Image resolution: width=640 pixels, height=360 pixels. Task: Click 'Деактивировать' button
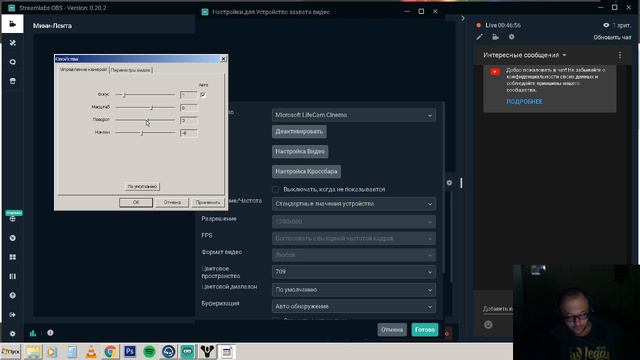coord(299,131)
